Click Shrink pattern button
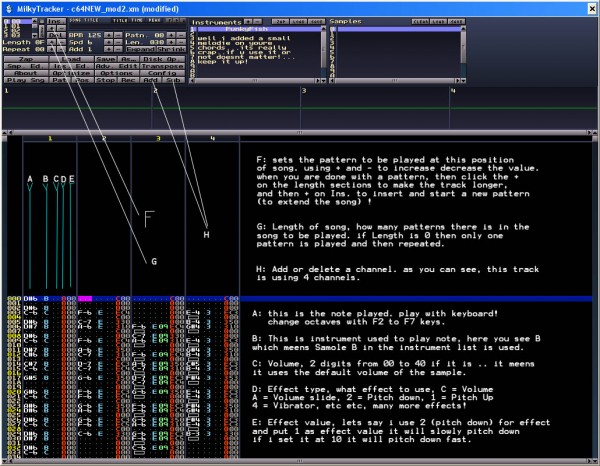Screen dimensions: 600x466 coord(171,49)
